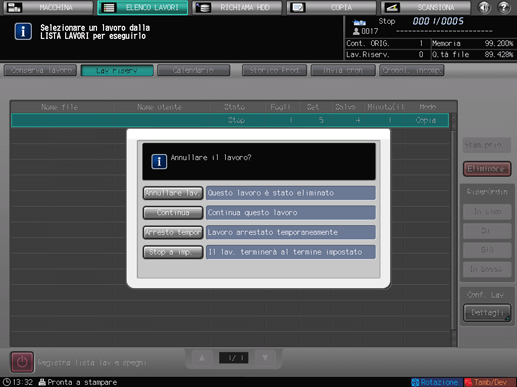Click the Rotazione status indicator
Viewport: 517px width, 387px height.
click(436, 382)
